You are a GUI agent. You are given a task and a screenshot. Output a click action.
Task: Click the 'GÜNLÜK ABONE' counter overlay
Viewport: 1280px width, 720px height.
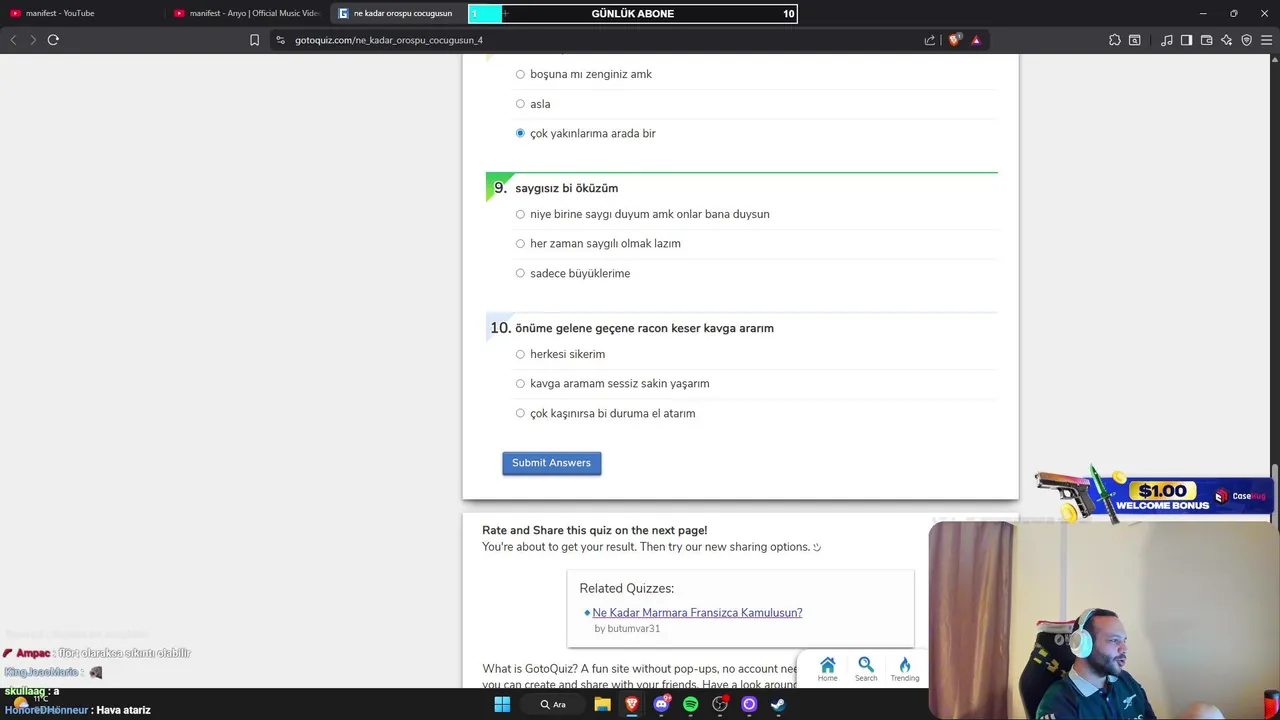point(633,14)
